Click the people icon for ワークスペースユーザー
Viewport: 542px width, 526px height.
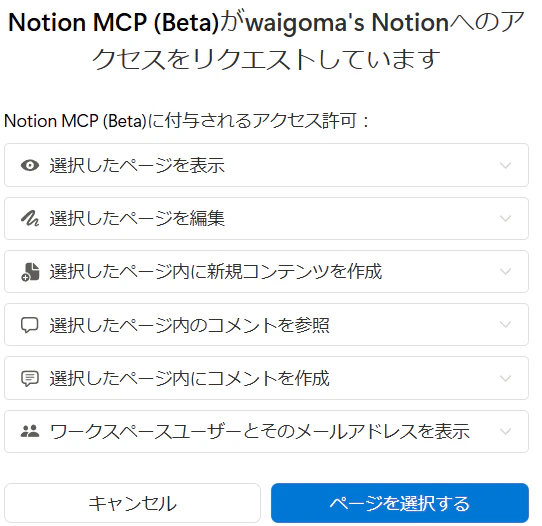click(30, 431)
